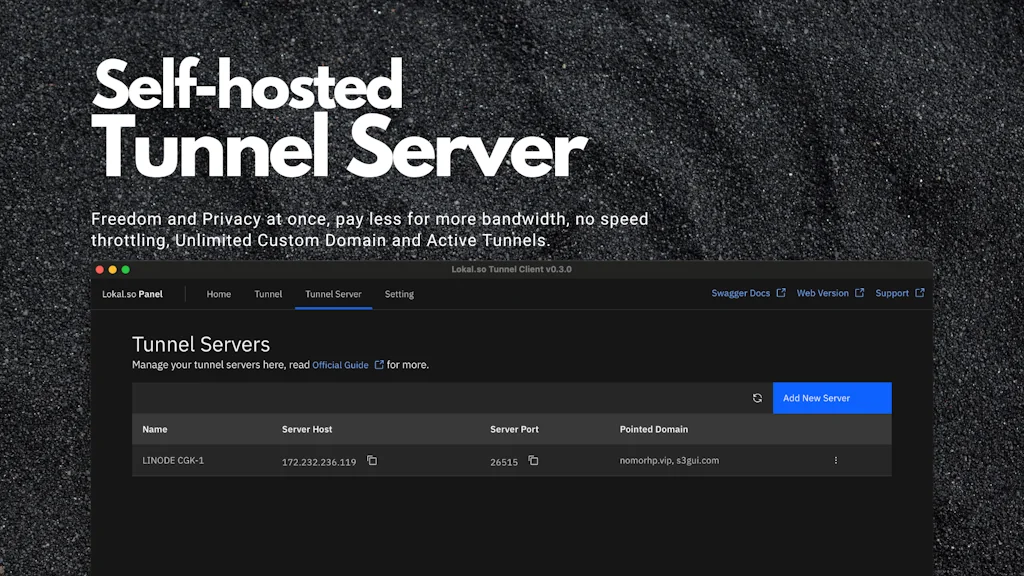Image resolution: width=1024 pixels, height=576 pixels.
Task: Visit the Support page
Action: tap(893, 292)
